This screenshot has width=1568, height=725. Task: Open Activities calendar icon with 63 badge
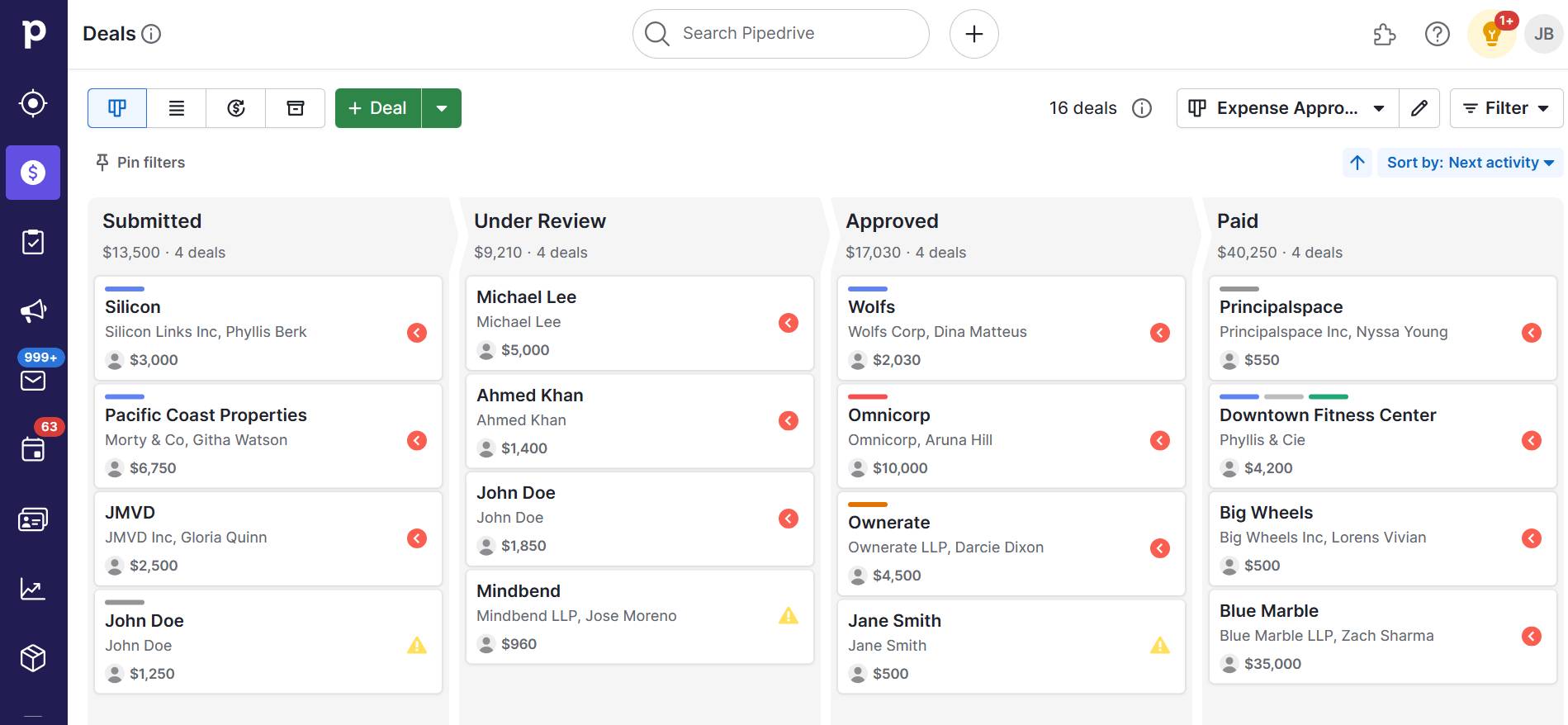click(x=33, y=449)
